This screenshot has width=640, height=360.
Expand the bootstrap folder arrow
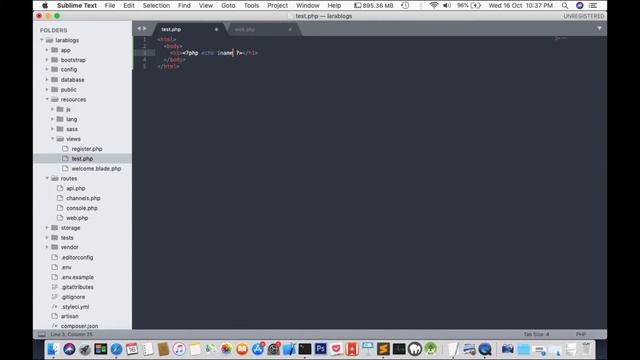(x=47, y=60)
